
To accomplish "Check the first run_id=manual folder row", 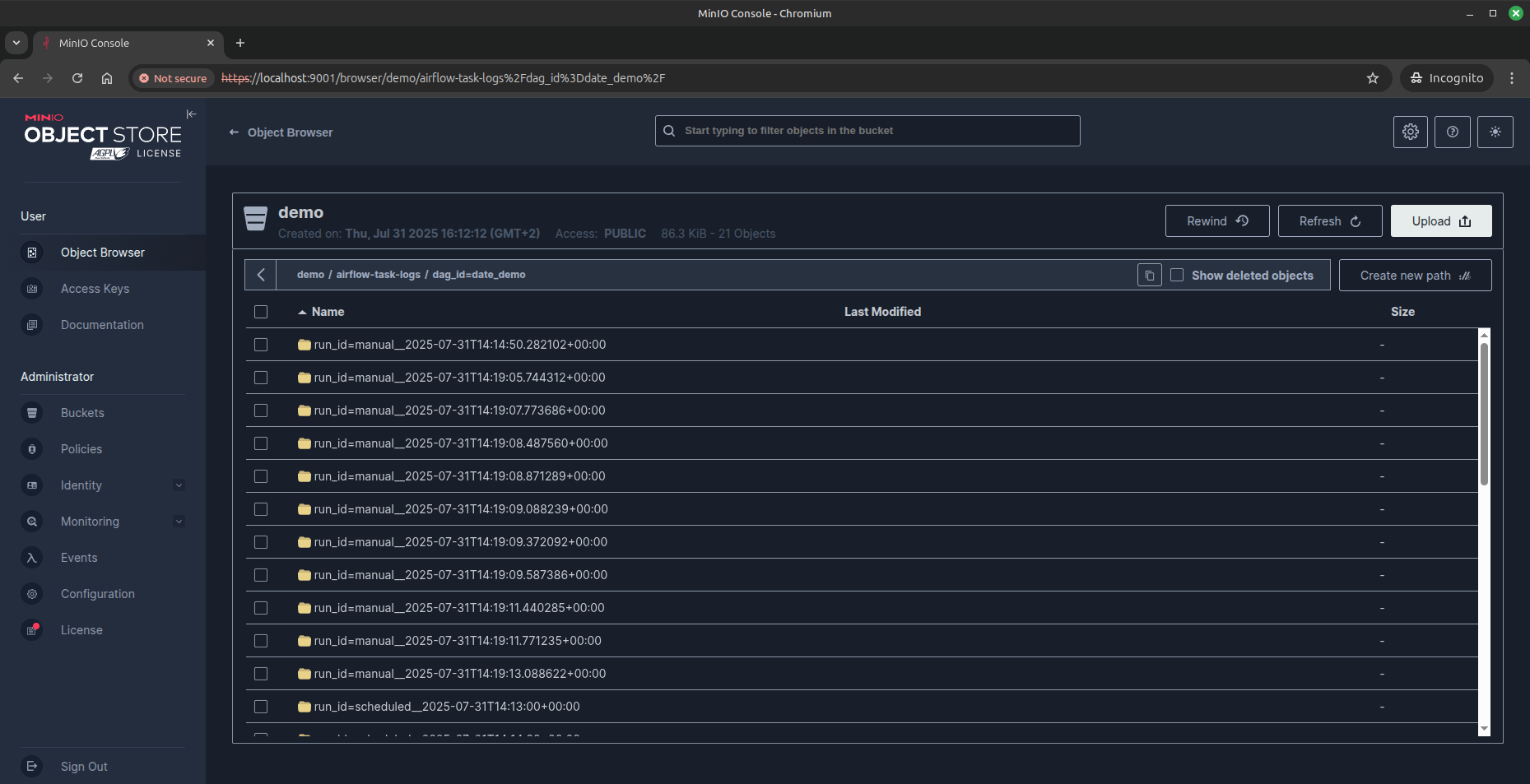I will coord(261,345).
